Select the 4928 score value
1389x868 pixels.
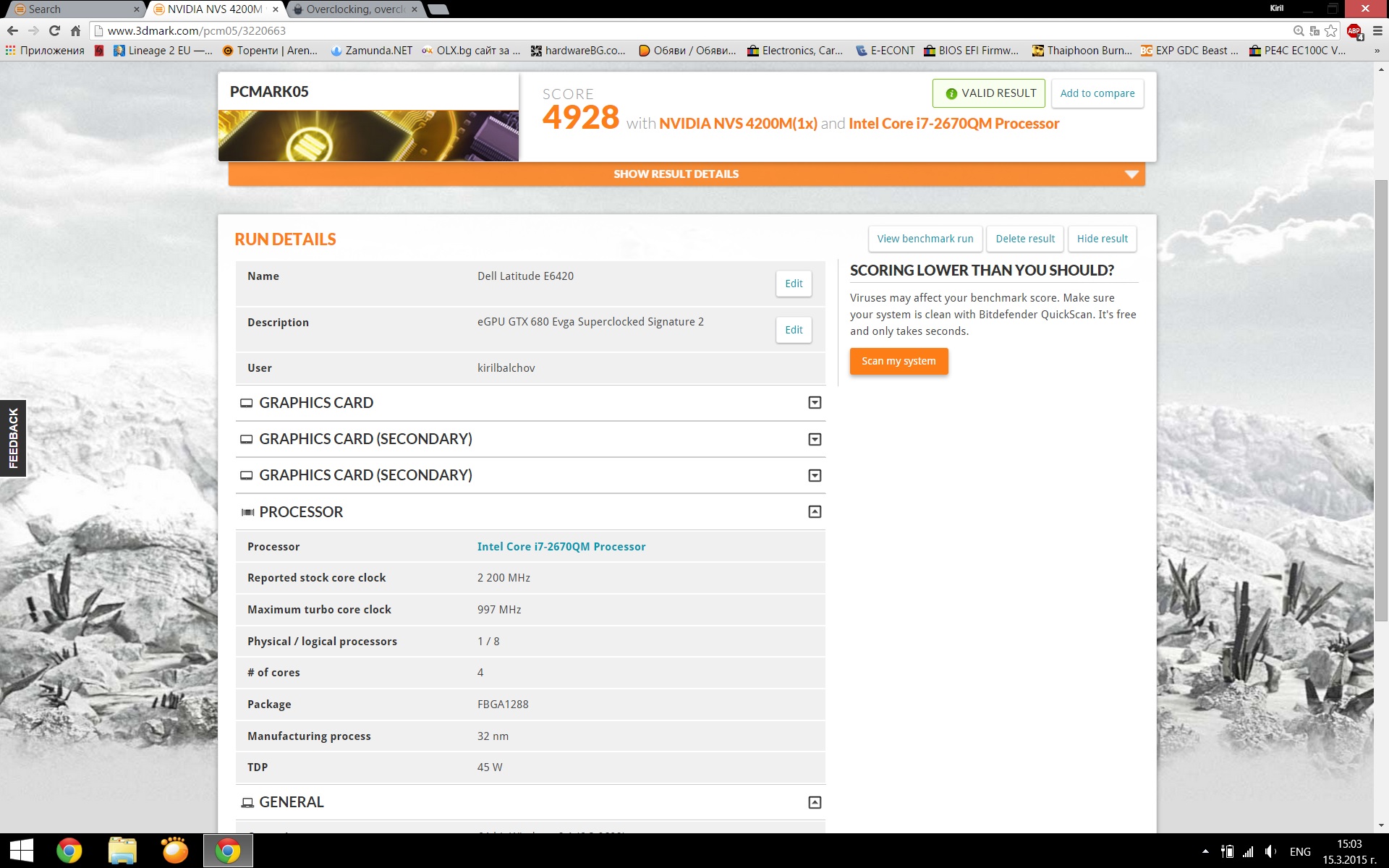pyautogui.click(x=581, y=118)
